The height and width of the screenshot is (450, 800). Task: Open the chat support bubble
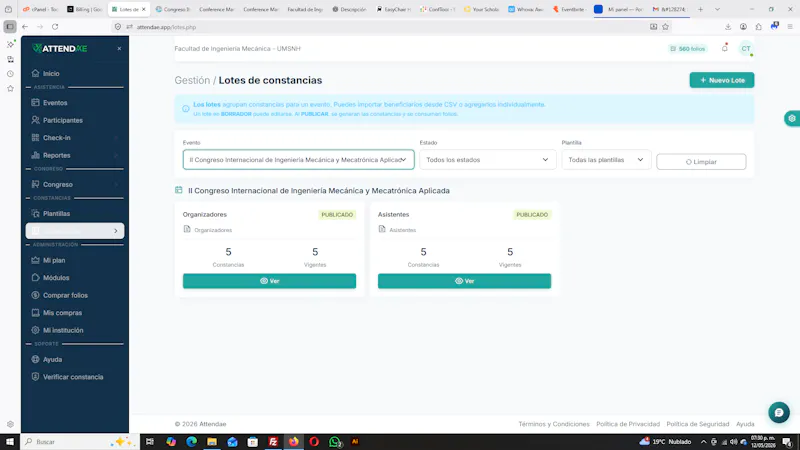click(779, 413)
